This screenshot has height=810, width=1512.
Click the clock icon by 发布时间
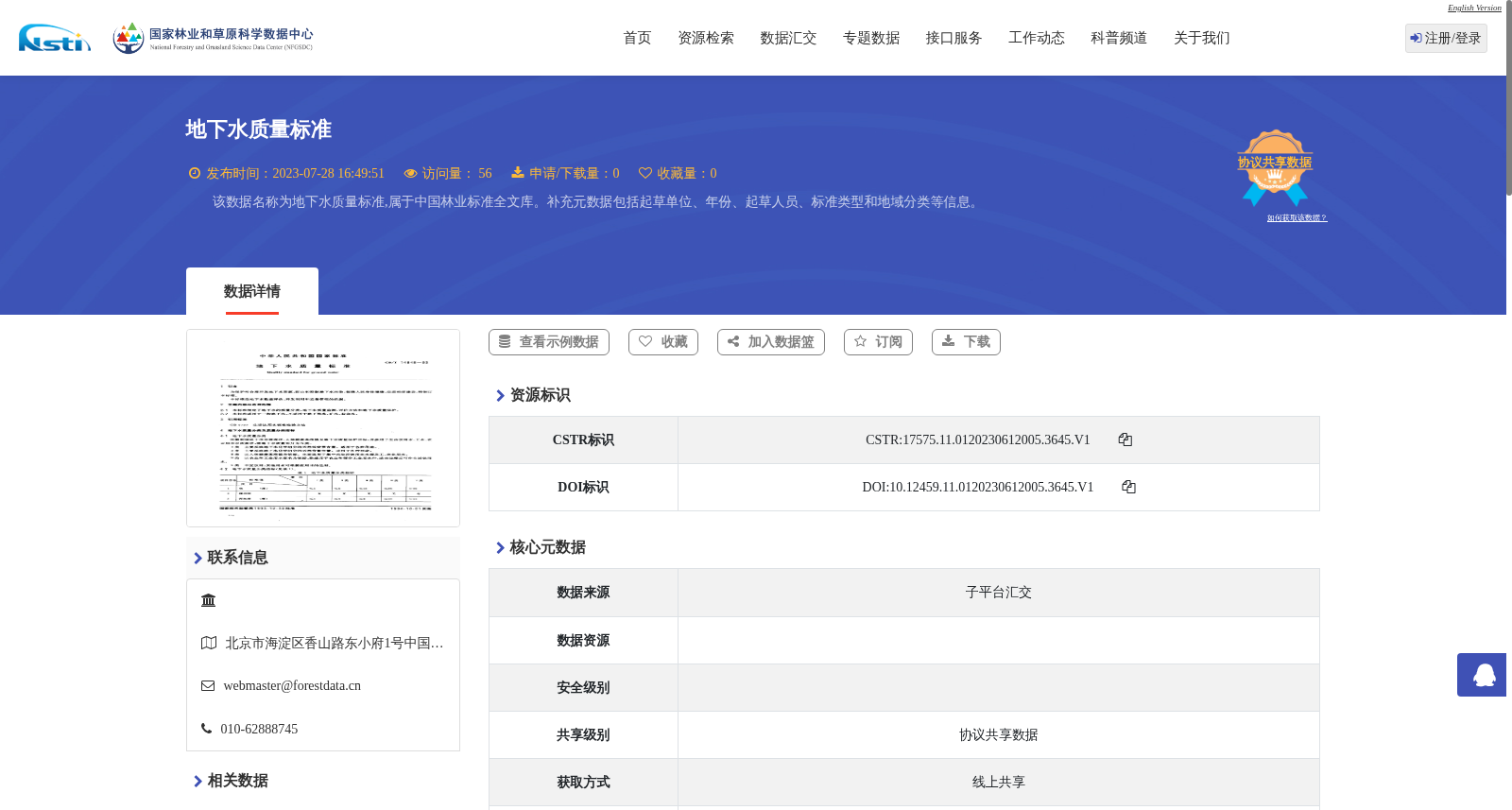(195, 173)
